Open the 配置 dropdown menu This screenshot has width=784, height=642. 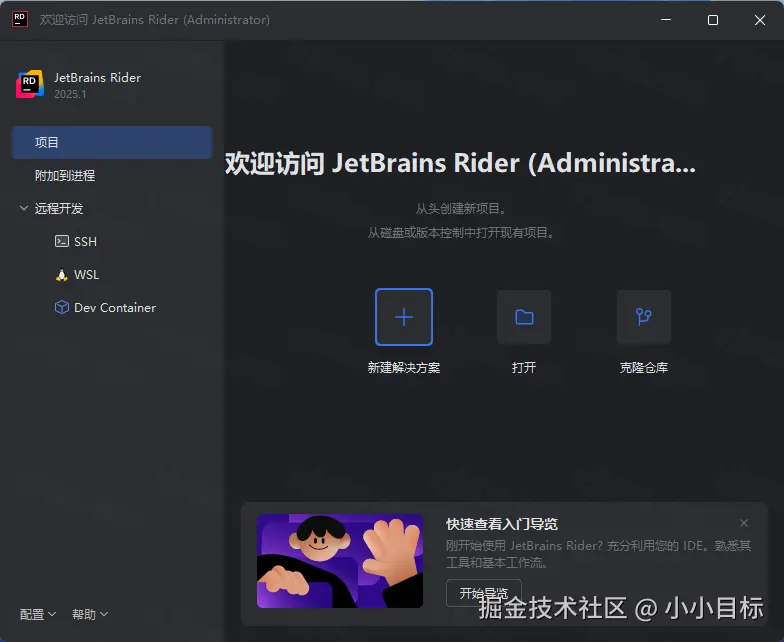pyautogui.click(x=38, y=614)
